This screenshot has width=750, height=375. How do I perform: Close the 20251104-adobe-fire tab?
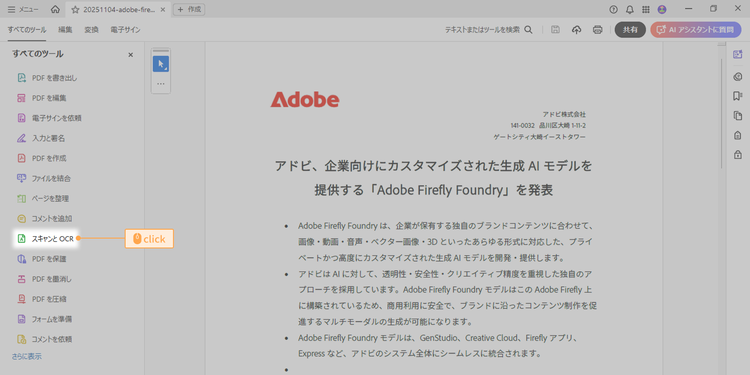tap(163, 10)
